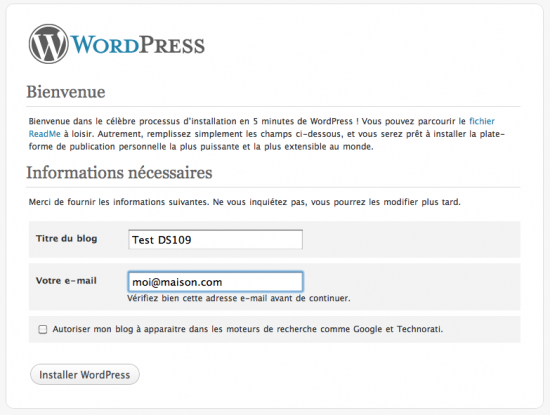Focus the Titre du blog input field
The width and height of the screenshot is (550, 415).
[215, 240]
